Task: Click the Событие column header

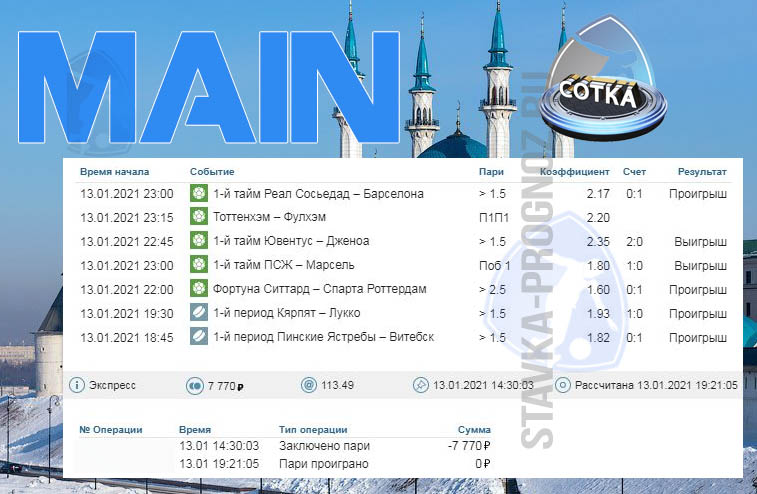Action: pyautogui.click(x=212, y=172)
